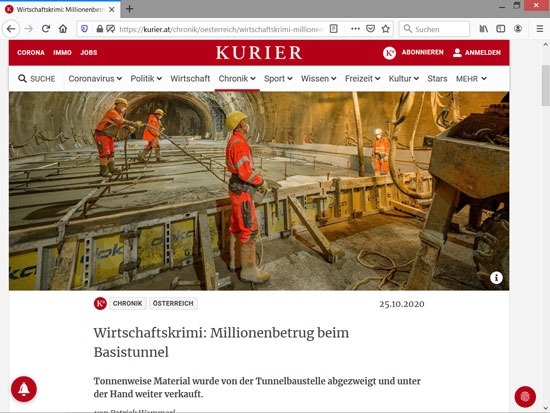
Task: Click the ÖSTERREICH category tag
Action: click(x=173, y=303)
